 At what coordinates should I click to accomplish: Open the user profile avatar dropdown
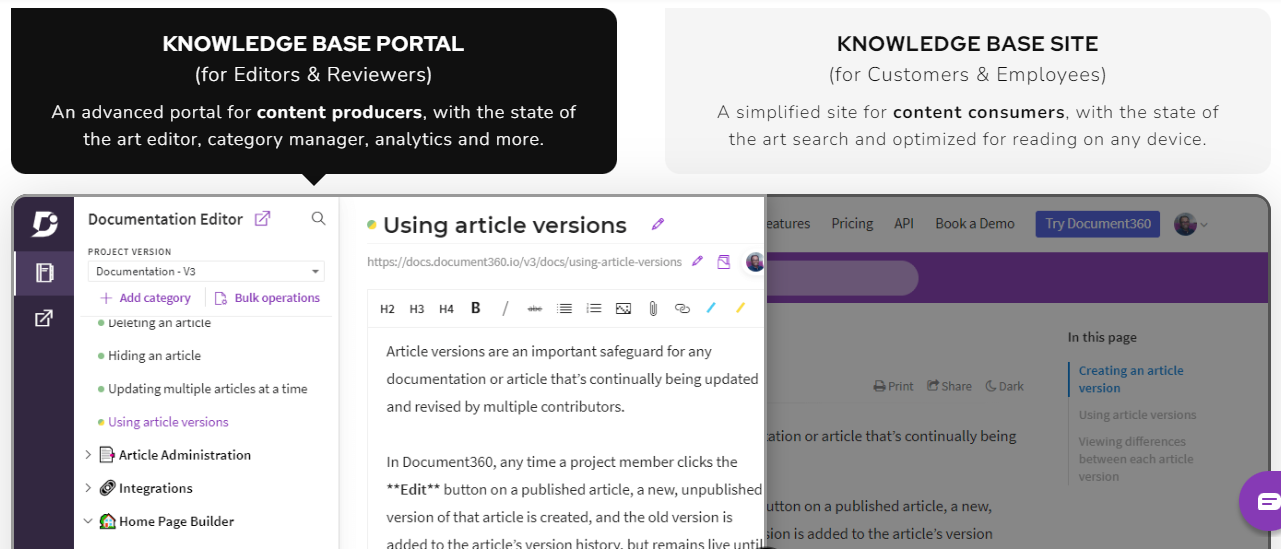click(1190, 224)
